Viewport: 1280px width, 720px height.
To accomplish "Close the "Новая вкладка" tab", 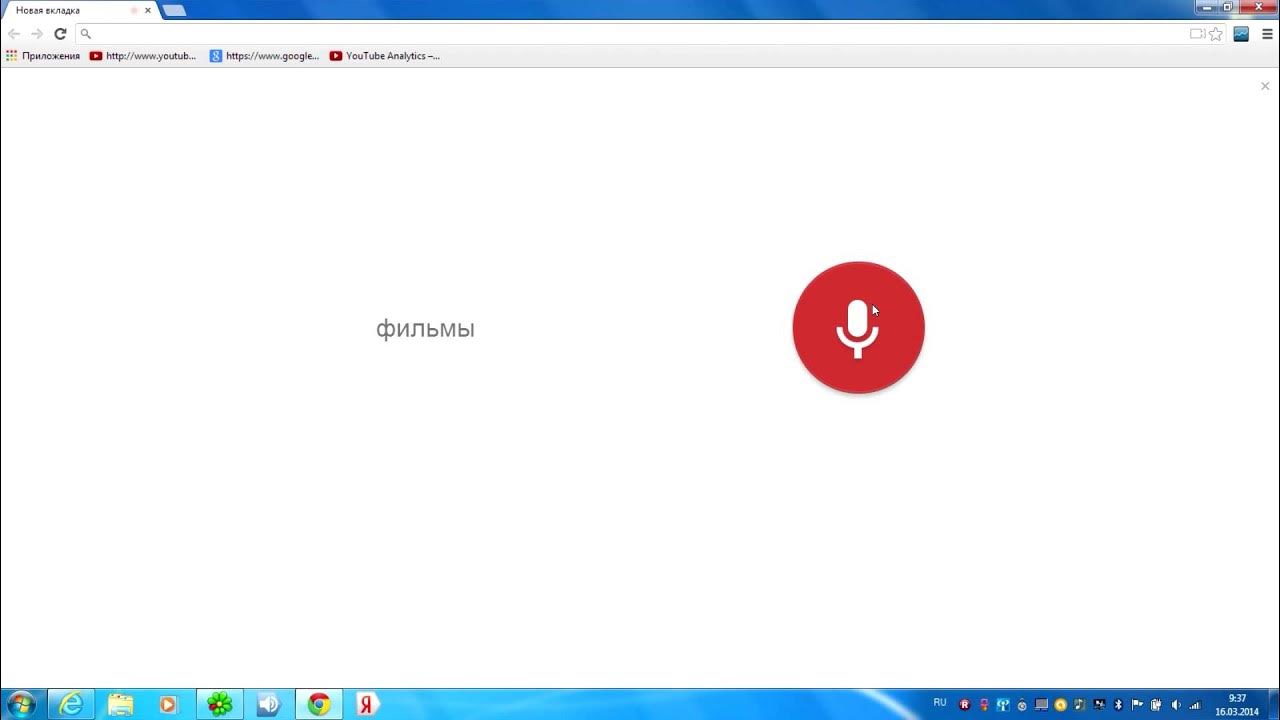I will [148, 10].
